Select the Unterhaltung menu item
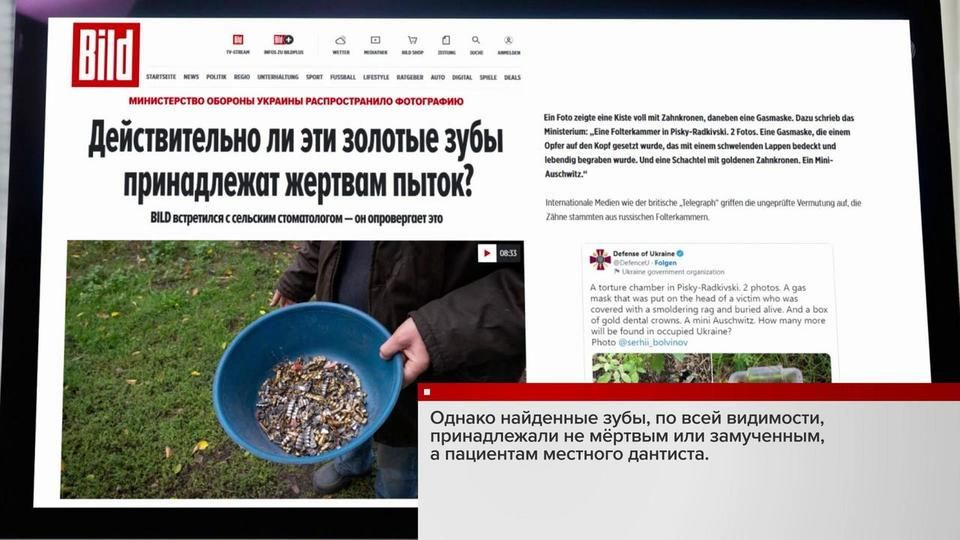 coord(276,77)
